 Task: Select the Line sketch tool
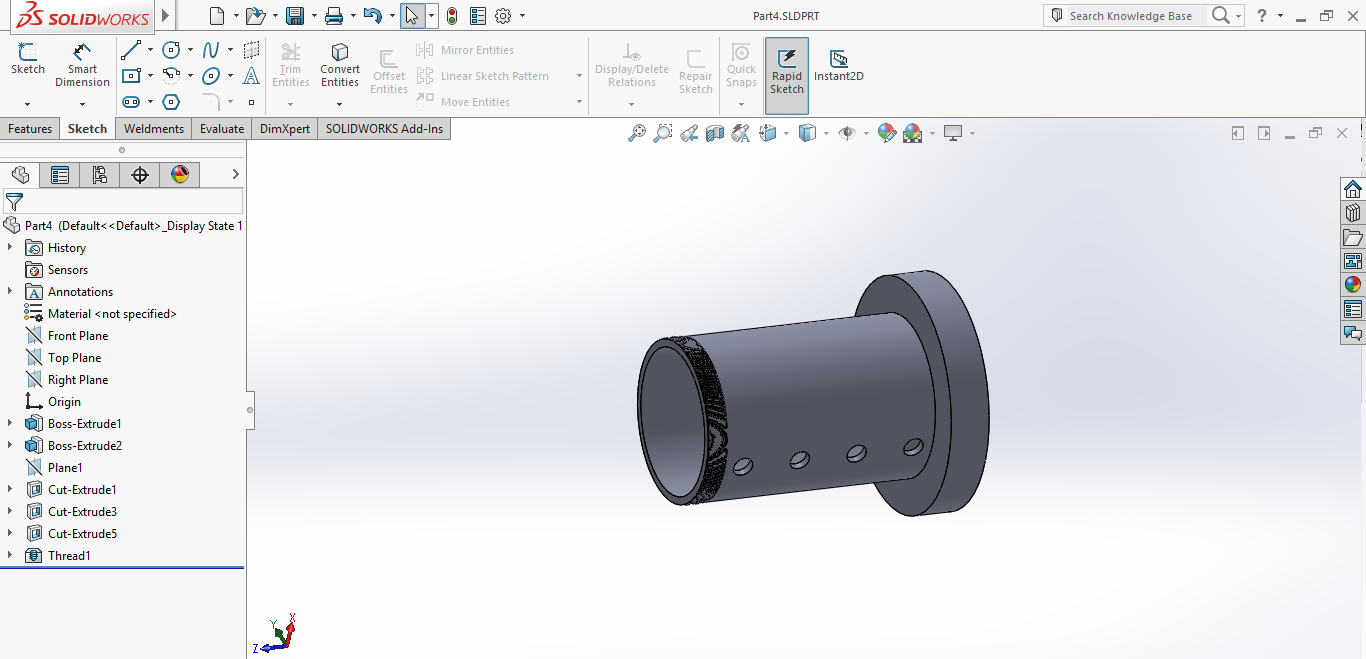[x=131, y=50]
